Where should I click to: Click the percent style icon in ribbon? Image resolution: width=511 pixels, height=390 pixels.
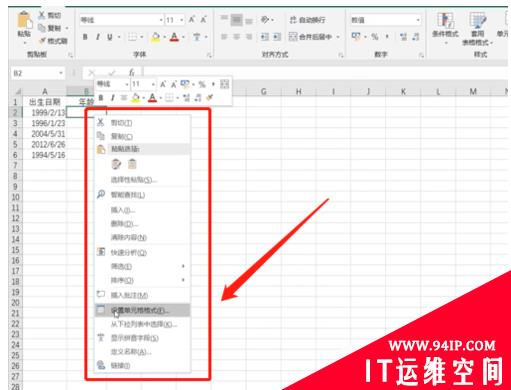coord(375,37)
